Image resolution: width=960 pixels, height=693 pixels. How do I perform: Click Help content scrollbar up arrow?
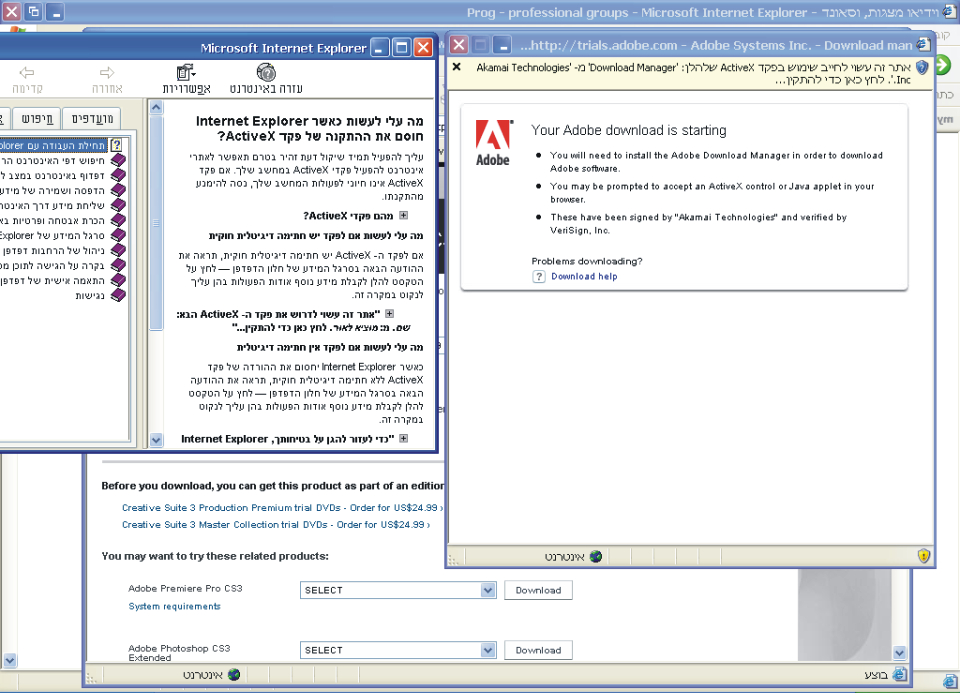[x=156, y=108]
